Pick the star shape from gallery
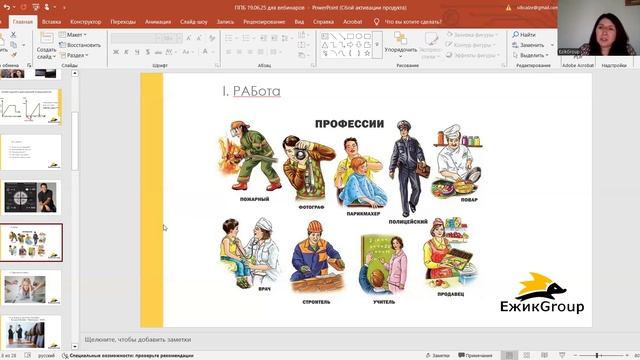Screen dimensions: 640x360 367,53
